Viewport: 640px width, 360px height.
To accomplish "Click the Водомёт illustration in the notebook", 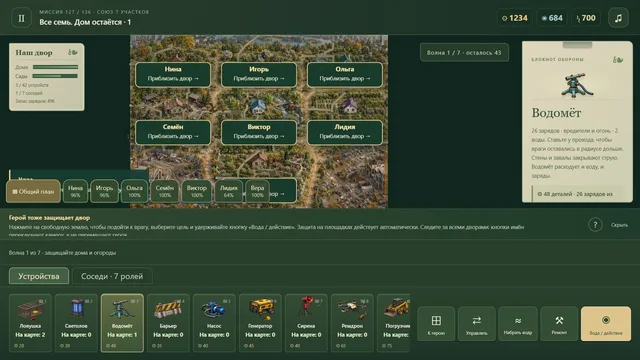I will (x=577, y=86).
